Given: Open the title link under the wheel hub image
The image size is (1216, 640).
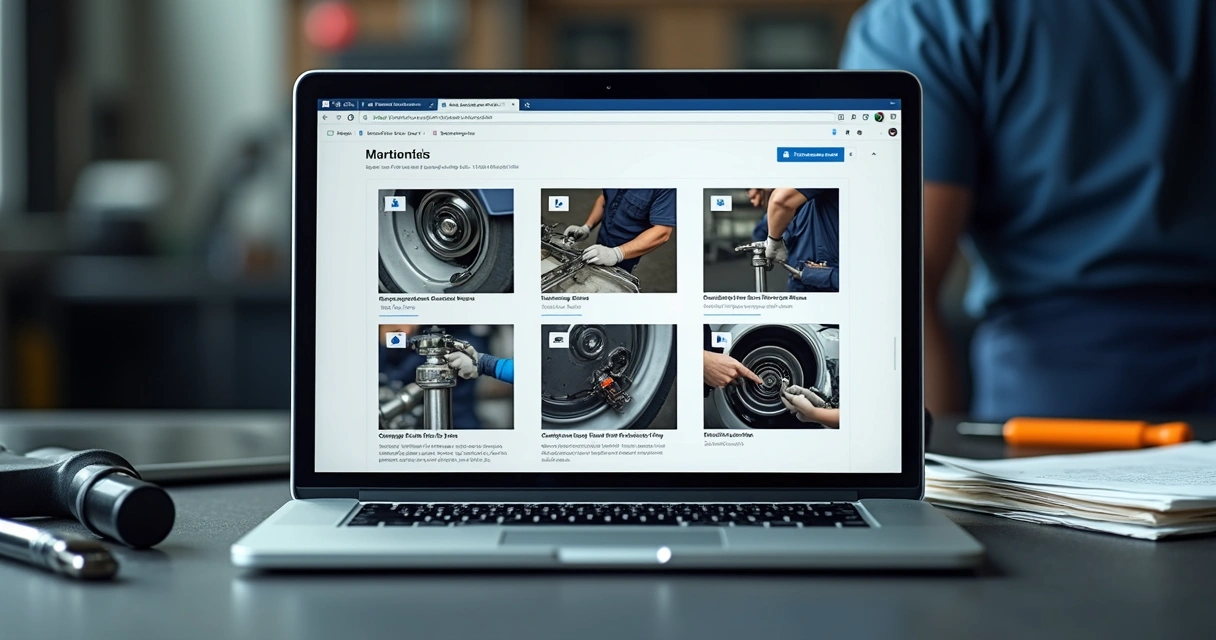Looking at the screenshot, I should 427,298.
